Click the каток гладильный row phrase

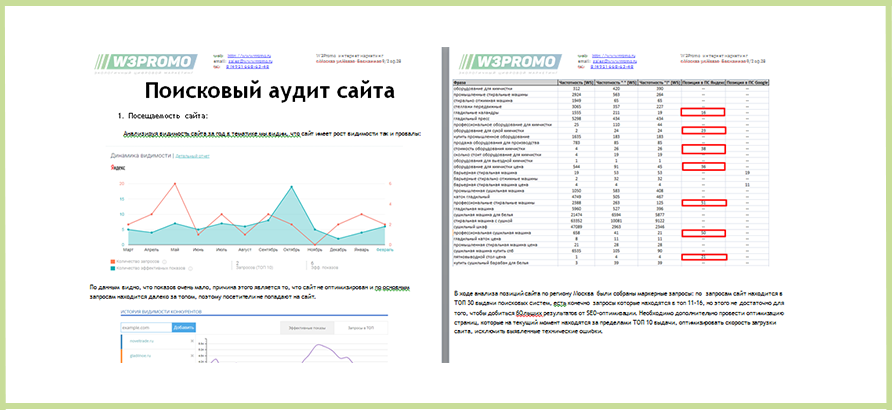(x=472, y=197)
